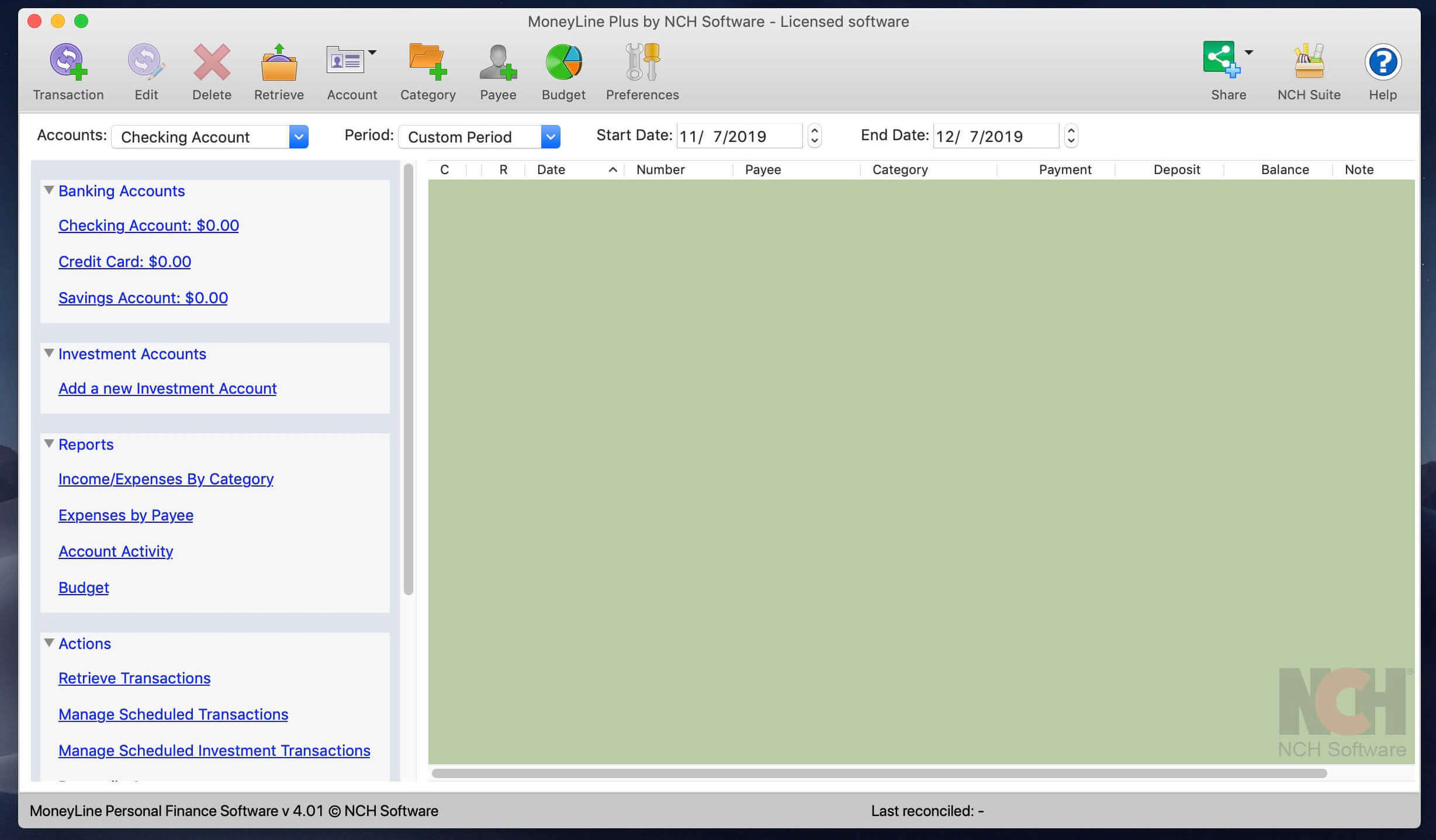Click the Edit transaction toolbar icon
Image resolution: width=1436 pixels, height=840 pixels.
[146, 61]
